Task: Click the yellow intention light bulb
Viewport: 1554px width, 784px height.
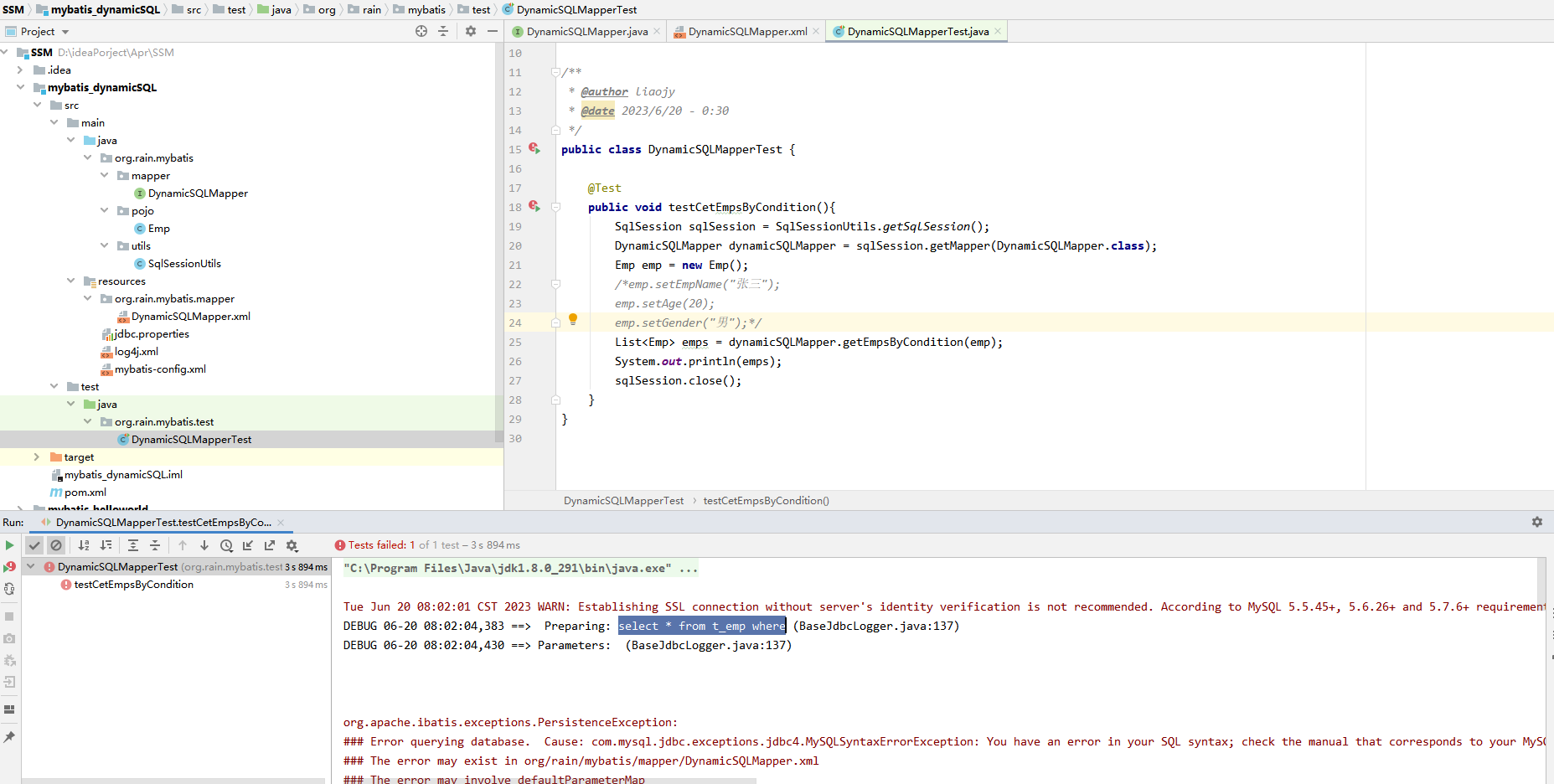Action: pos(573,319)
